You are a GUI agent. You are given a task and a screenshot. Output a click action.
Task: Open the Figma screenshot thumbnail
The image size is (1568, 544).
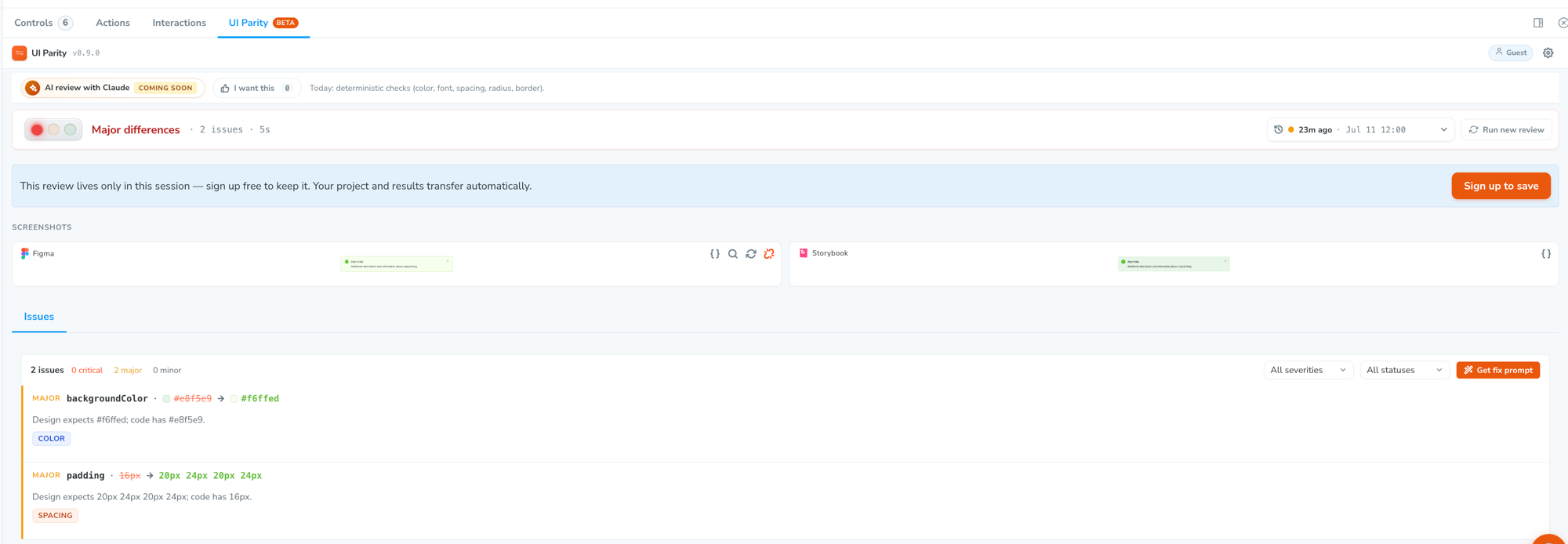[x=397, y=264]
